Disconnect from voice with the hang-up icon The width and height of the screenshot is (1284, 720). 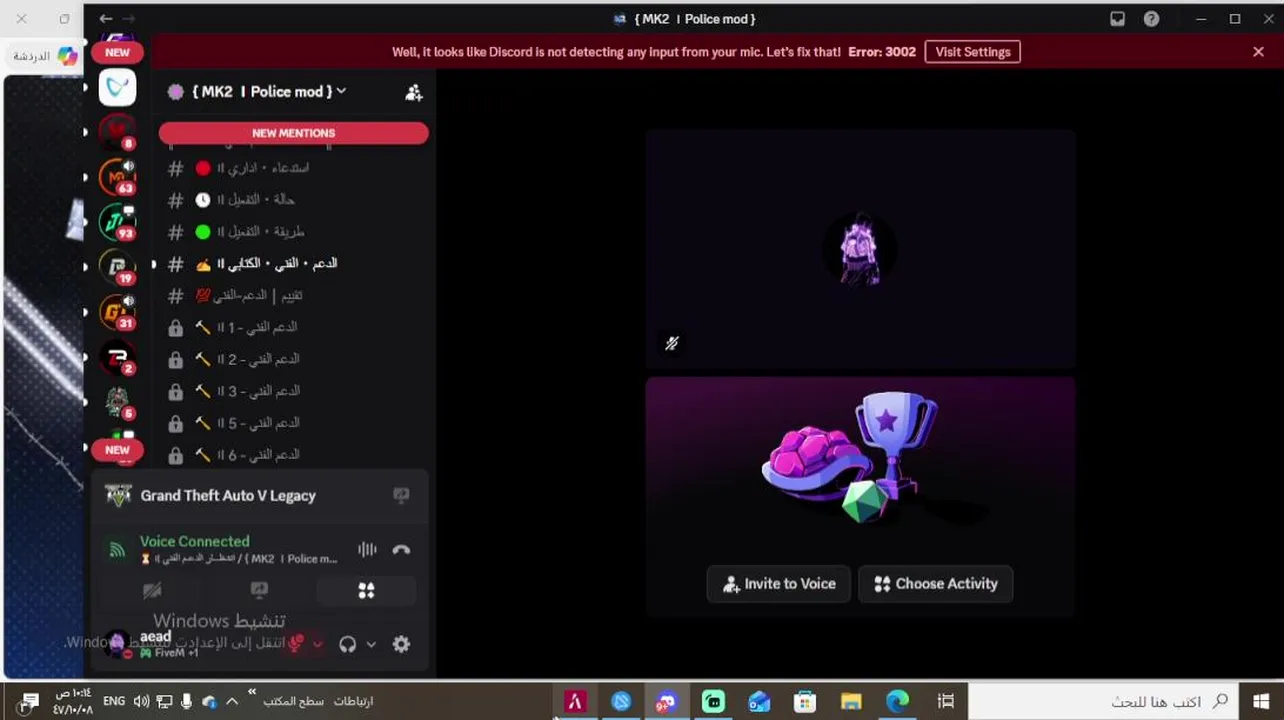coord(401,549)
